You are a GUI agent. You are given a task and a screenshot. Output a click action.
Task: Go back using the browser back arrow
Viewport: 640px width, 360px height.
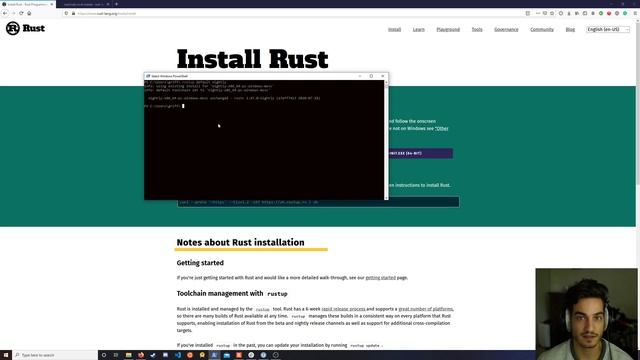(5, 13)
